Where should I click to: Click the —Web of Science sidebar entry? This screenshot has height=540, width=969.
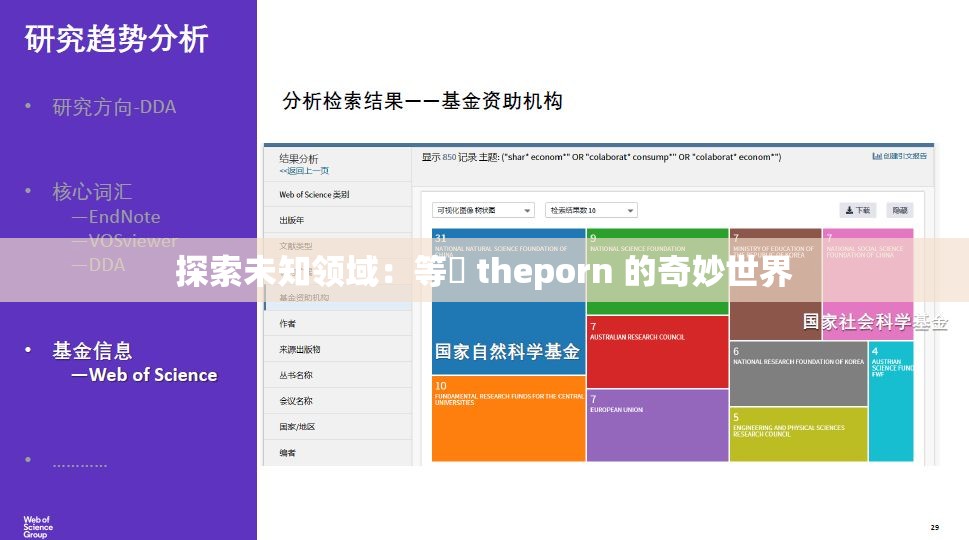point(145,375)
